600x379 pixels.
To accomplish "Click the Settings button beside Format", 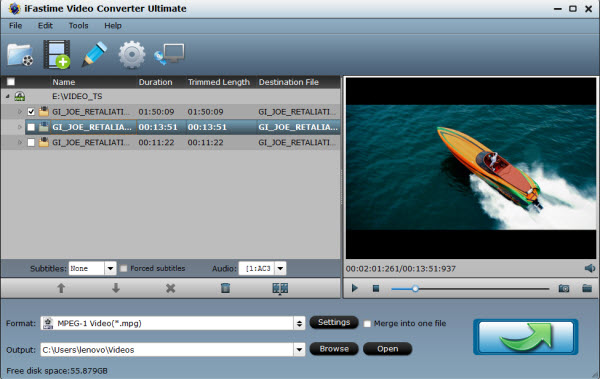I will 334,322.
